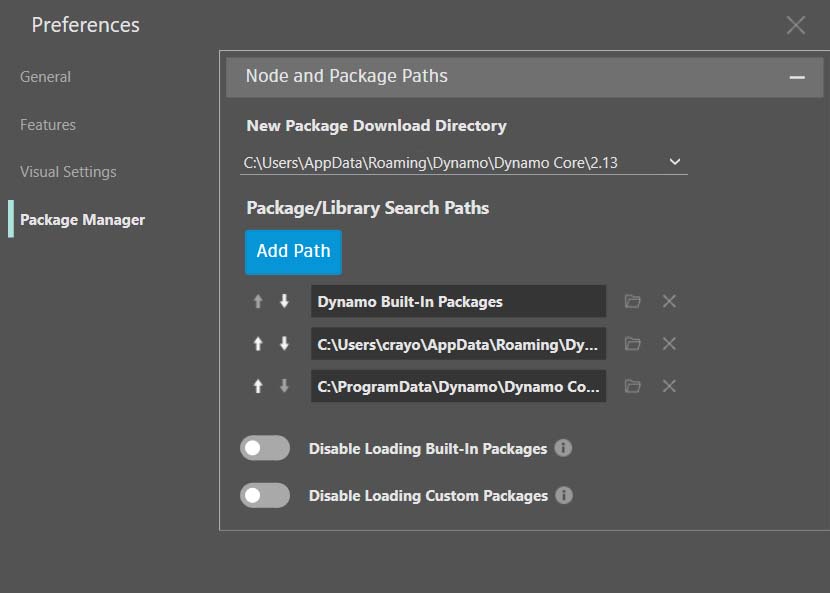The height and width of the screenshot is (593, 830).
Task: Browse folder for C:\ProgramData path
Action: 633,386
